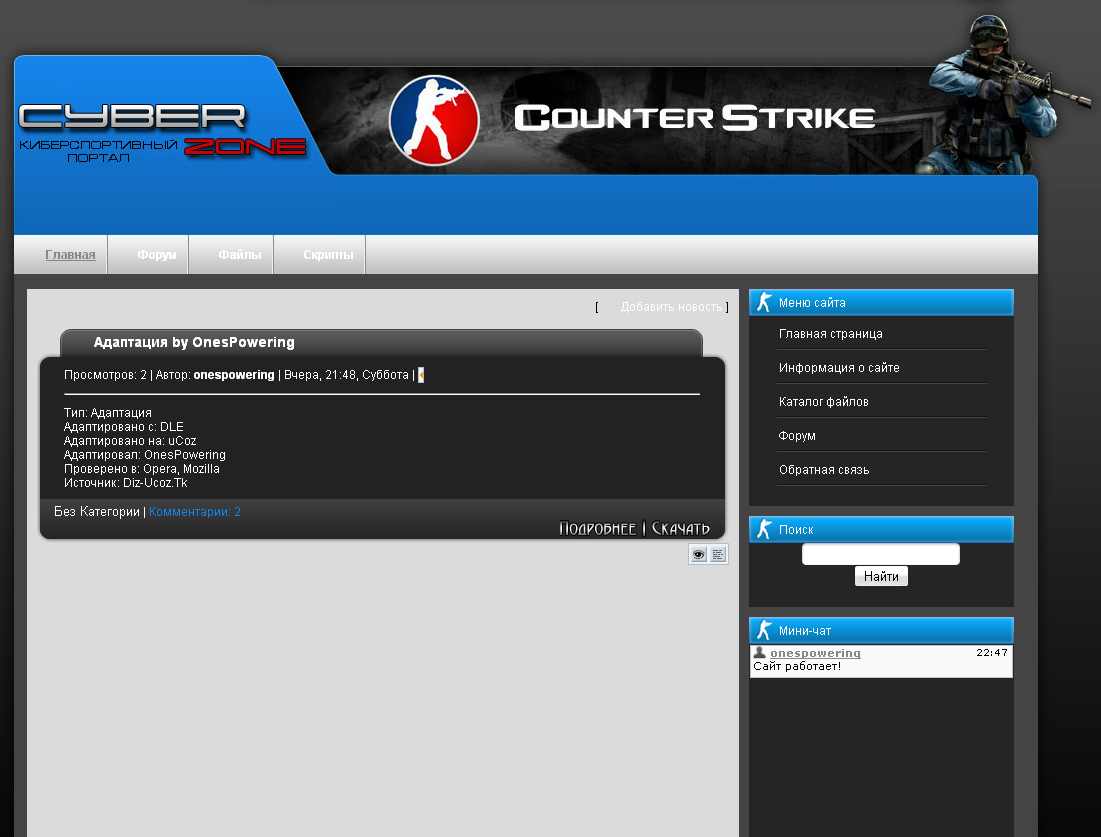Click the Проверено в: Opera, Mozilla line
This screenshot has width=1101, height=837.
point(142,469)
